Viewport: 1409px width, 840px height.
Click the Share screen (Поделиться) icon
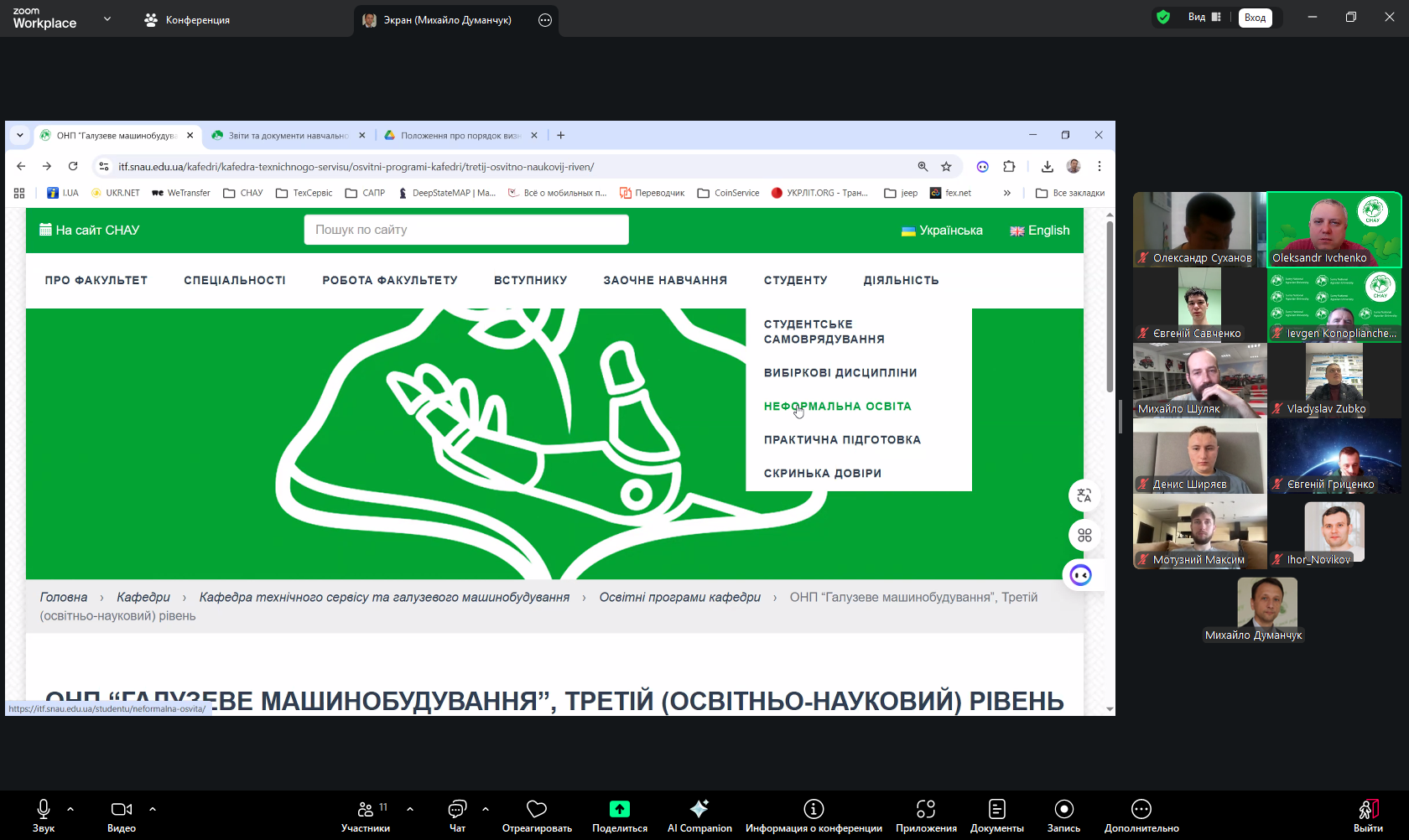[x=619, y=809]
